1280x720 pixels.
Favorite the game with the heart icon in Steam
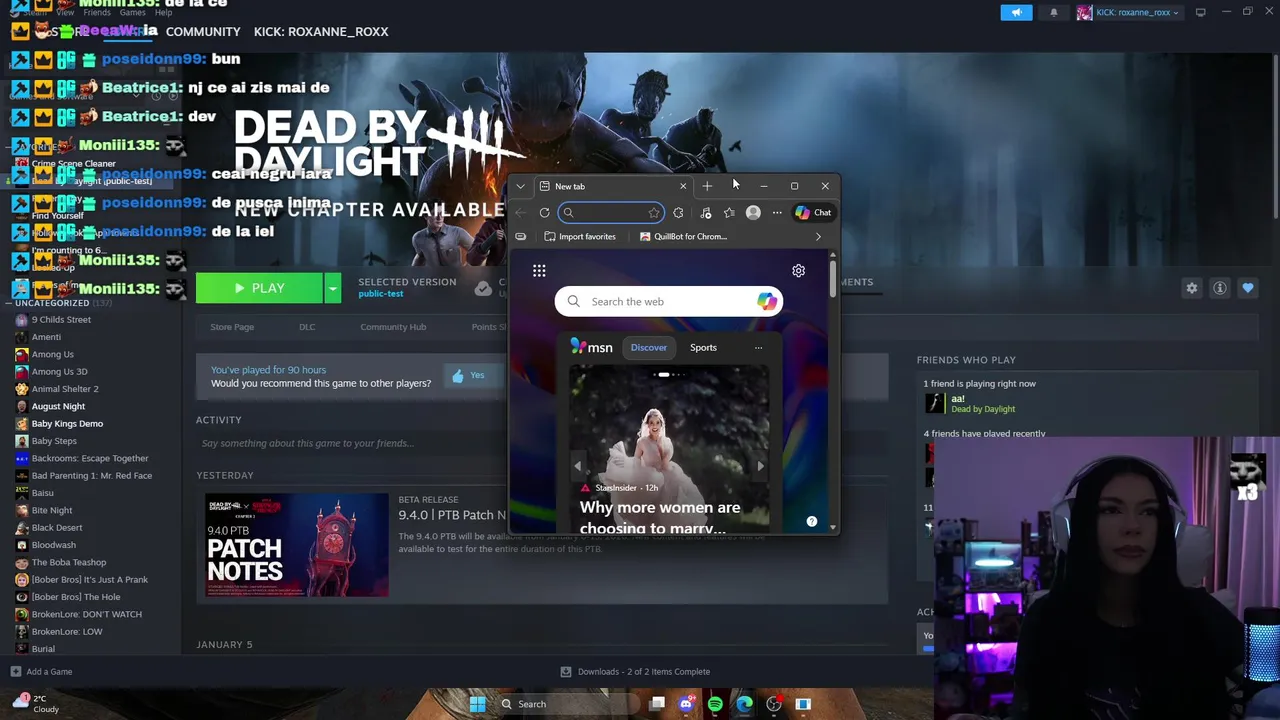pos(1248,288)
